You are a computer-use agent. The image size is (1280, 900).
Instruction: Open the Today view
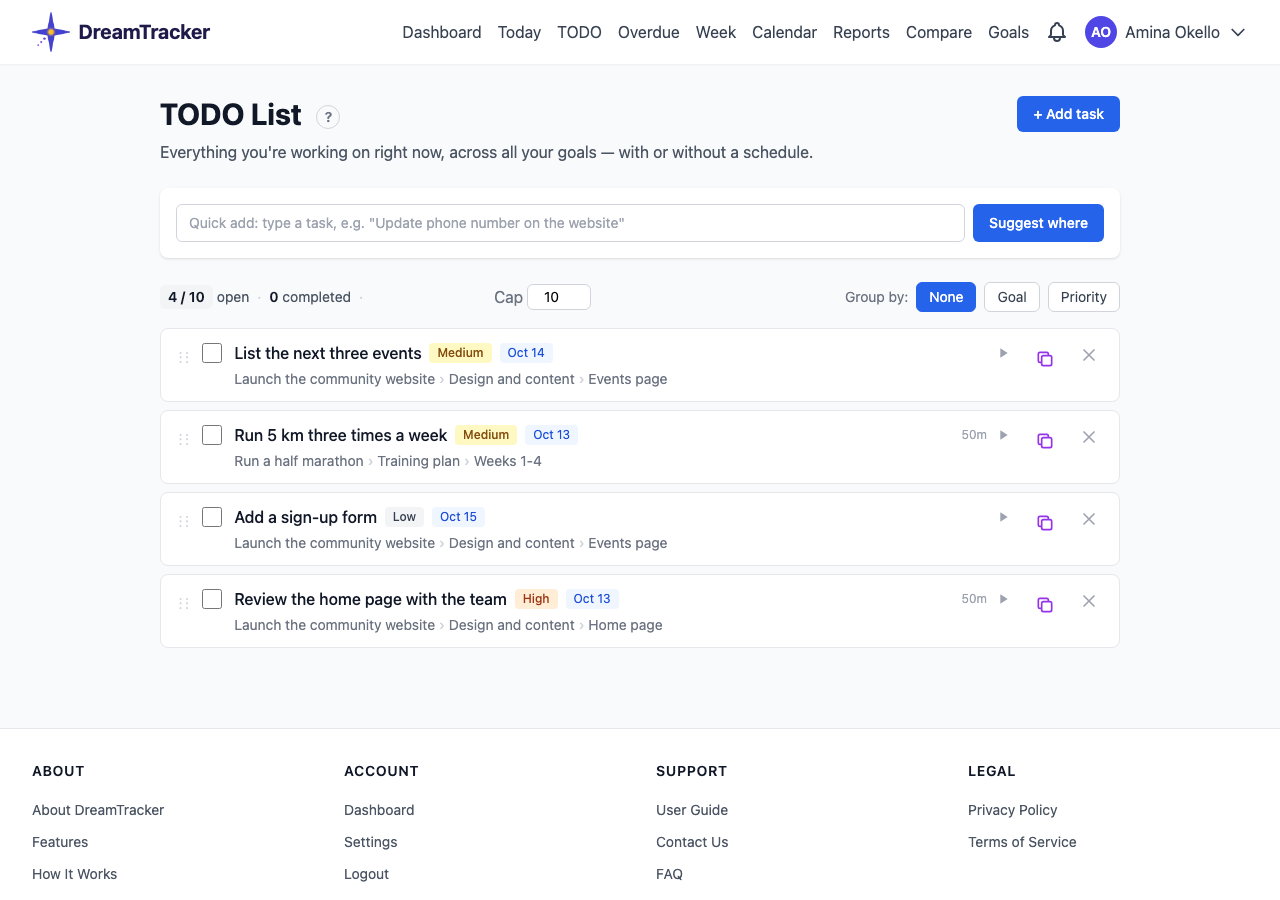pos(519,32)
